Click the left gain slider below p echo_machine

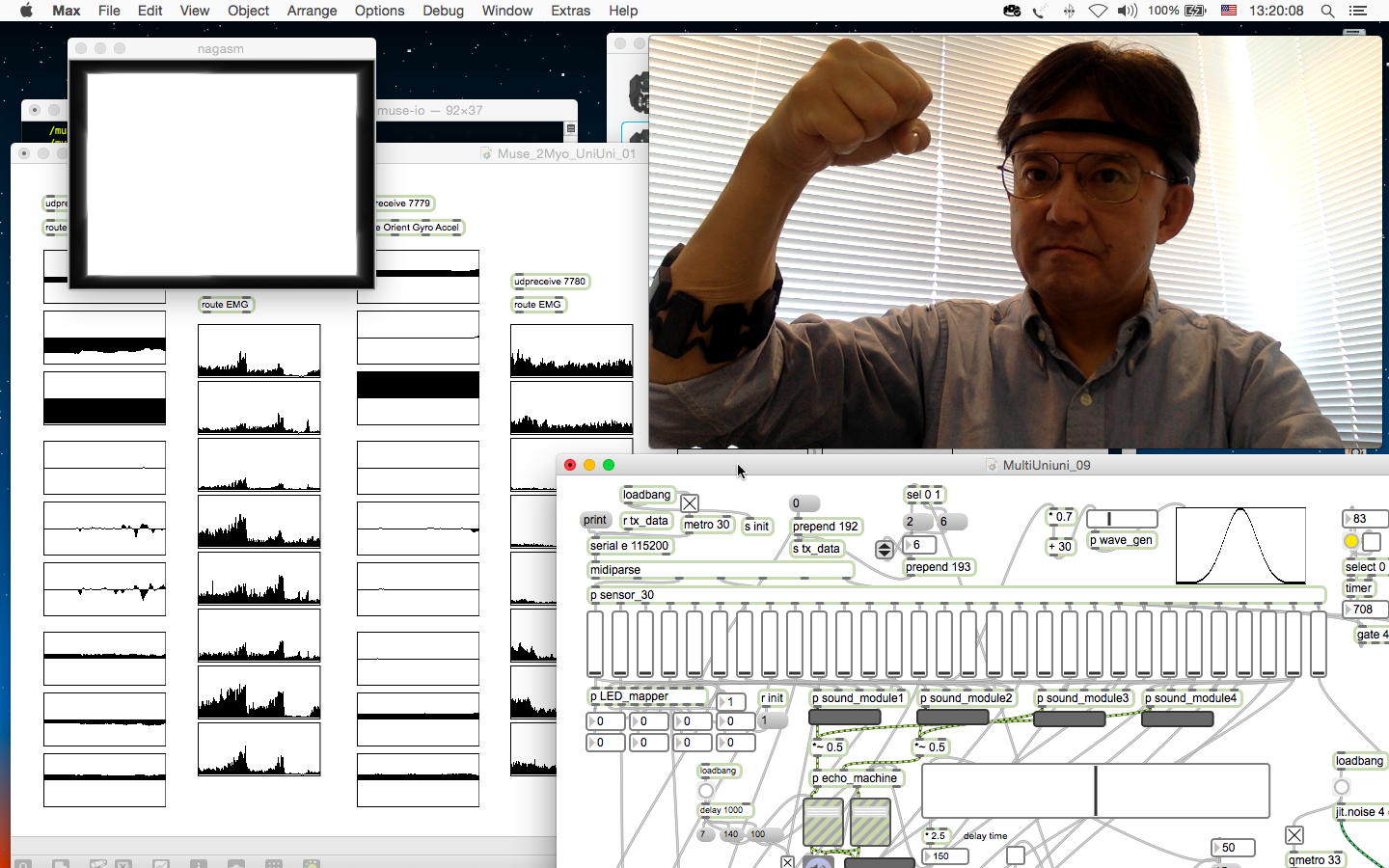[823, 823]
